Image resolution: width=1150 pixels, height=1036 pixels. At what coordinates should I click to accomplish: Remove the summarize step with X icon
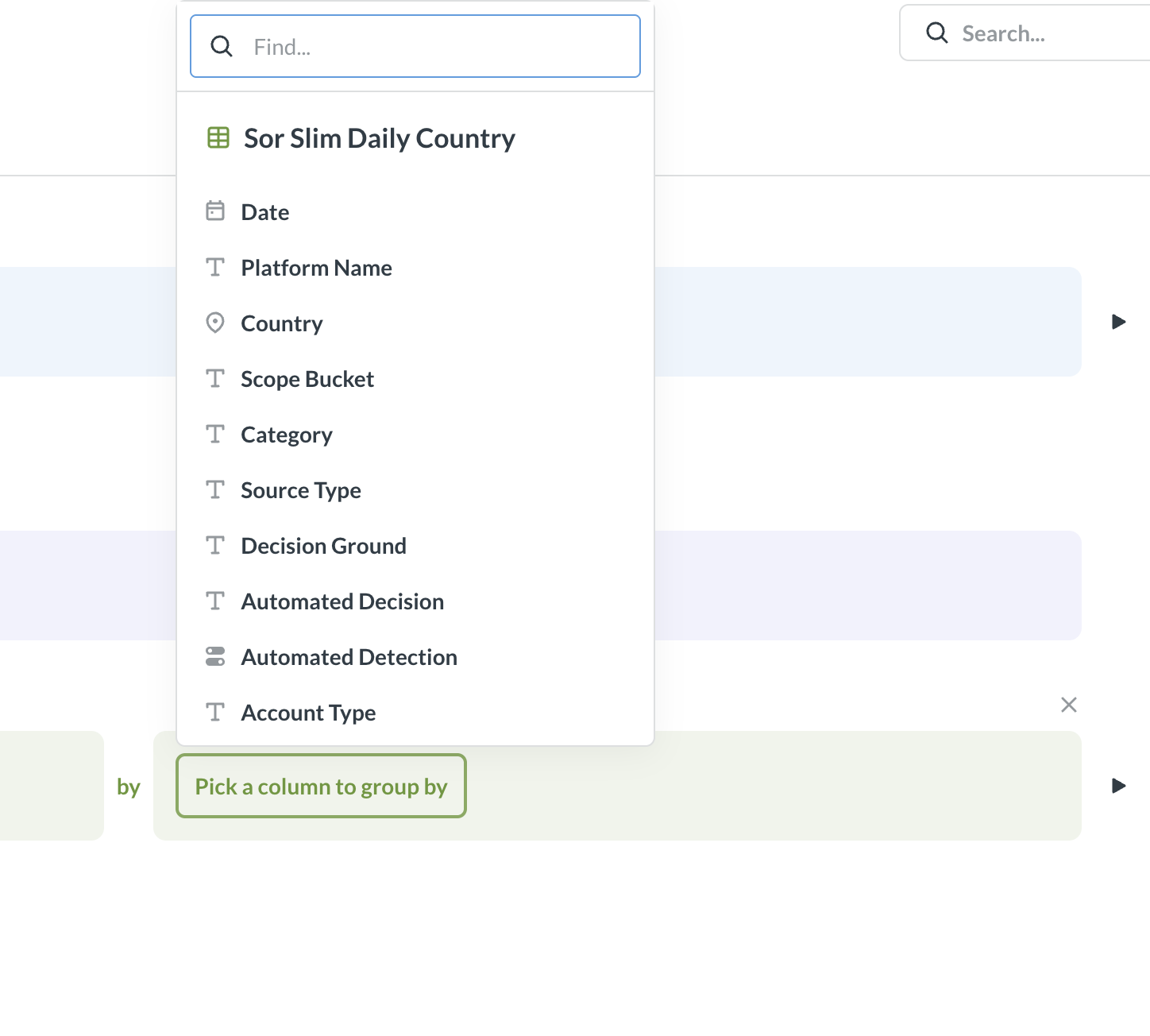pyautogui.click(x=1069, y=705)
